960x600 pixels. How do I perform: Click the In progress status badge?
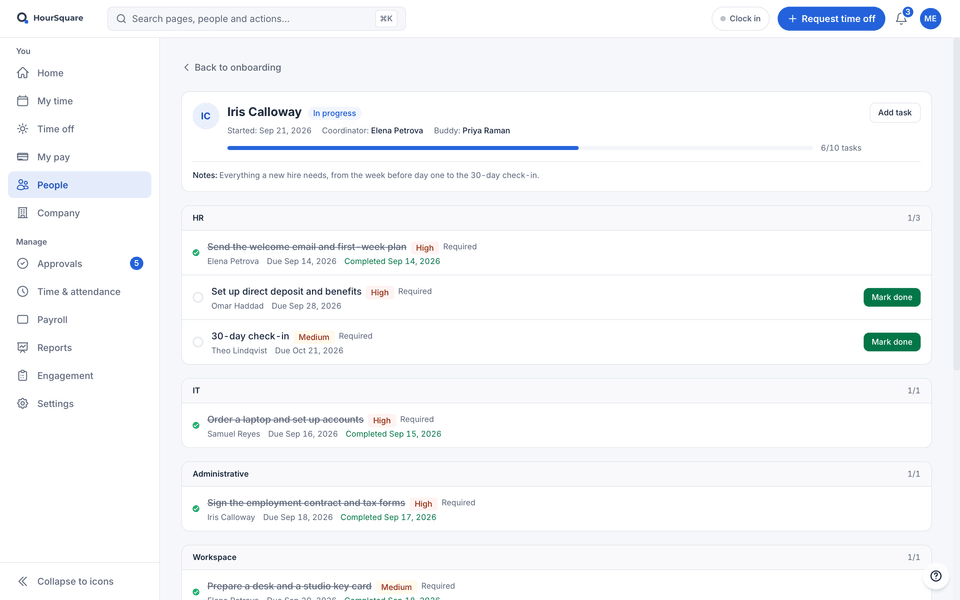pos(334,113)
